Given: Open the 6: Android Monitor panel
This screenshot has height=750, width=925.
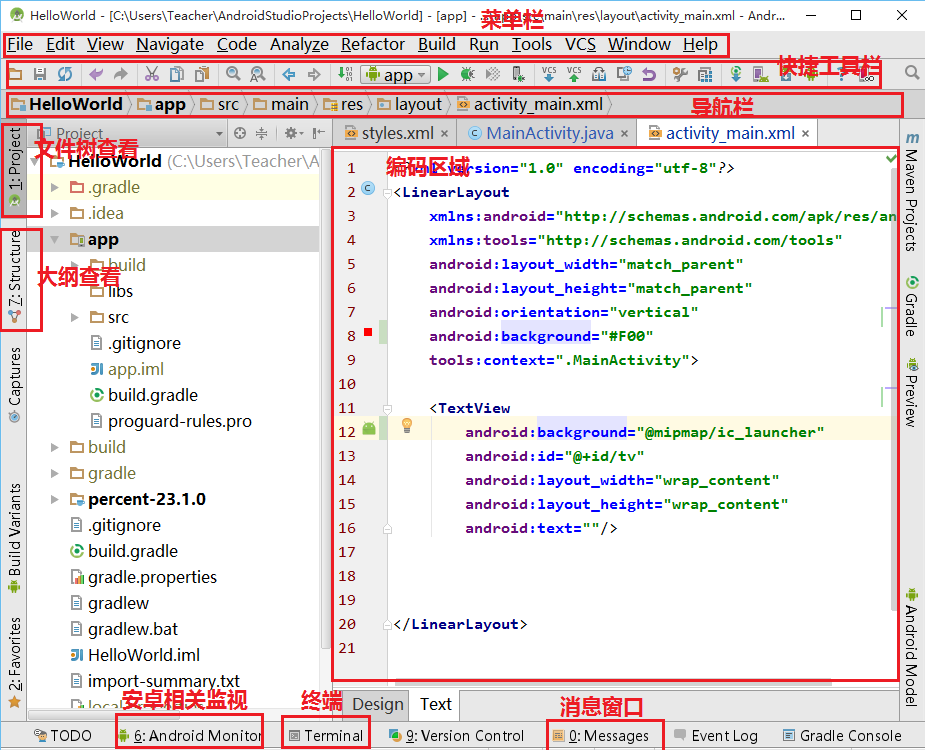Looking at the screenshot, I should click(x=190, y=736).
